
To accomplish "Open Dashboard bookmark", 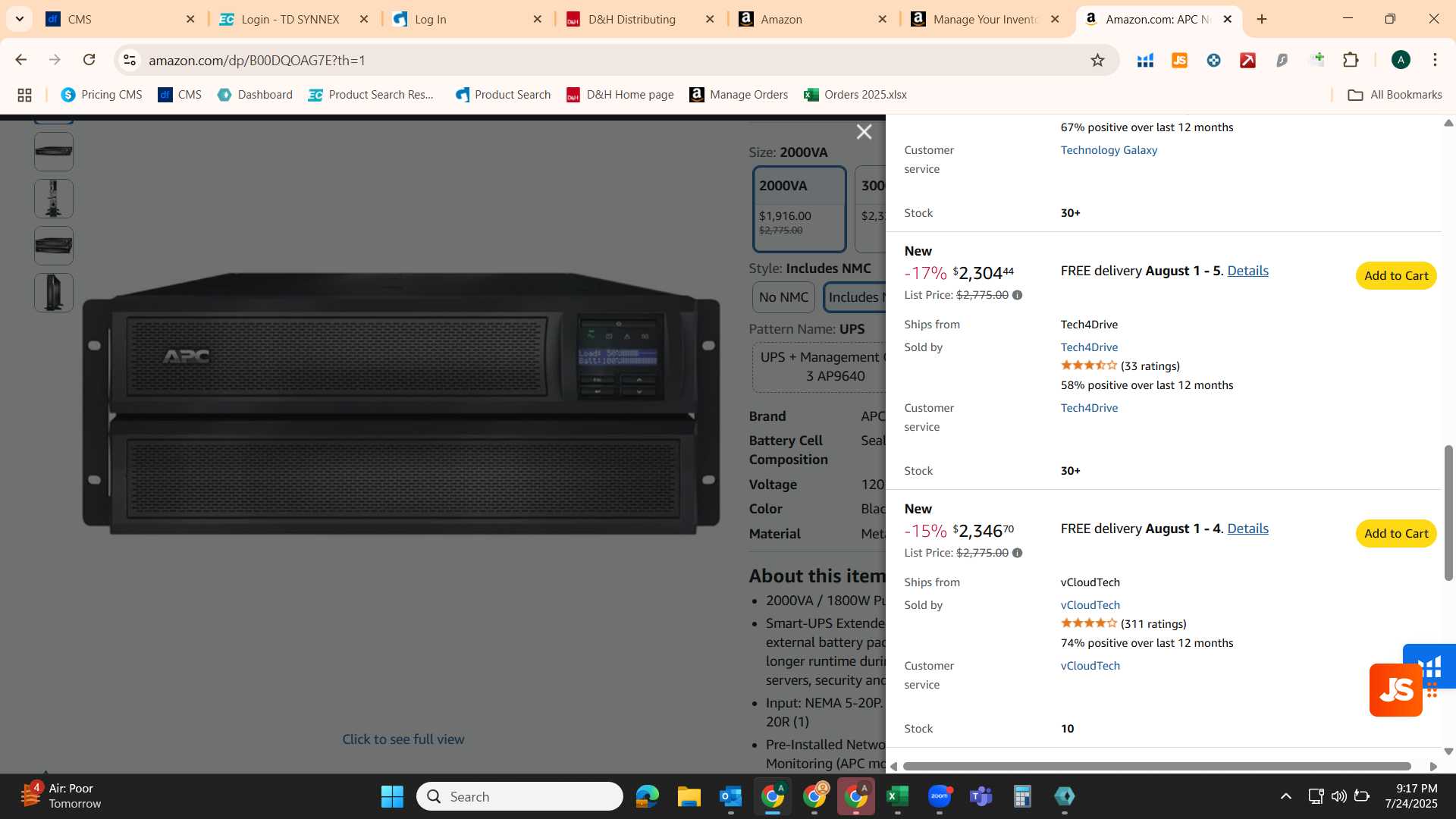I will (x=255, y=95).
